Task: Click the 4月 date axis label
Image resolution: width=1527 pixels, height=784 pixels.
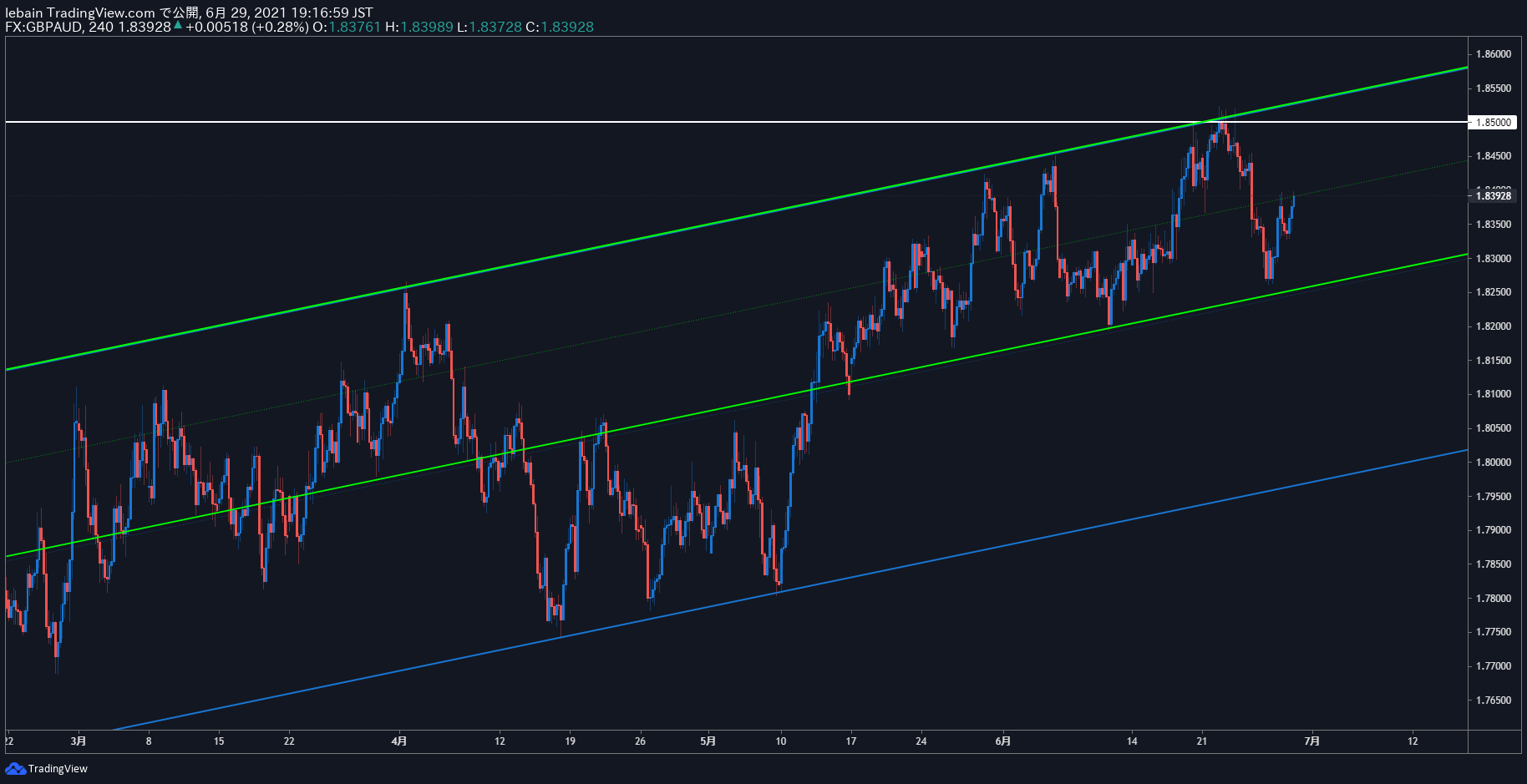Action: click(399, 741)
